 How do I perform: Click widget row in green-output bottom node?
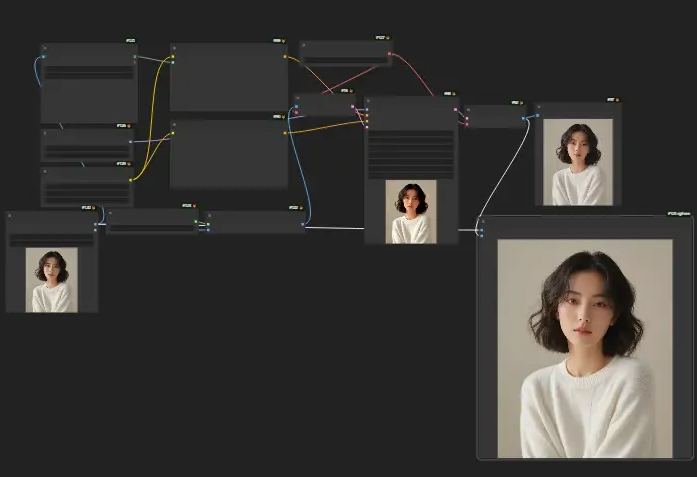point(152,228)
